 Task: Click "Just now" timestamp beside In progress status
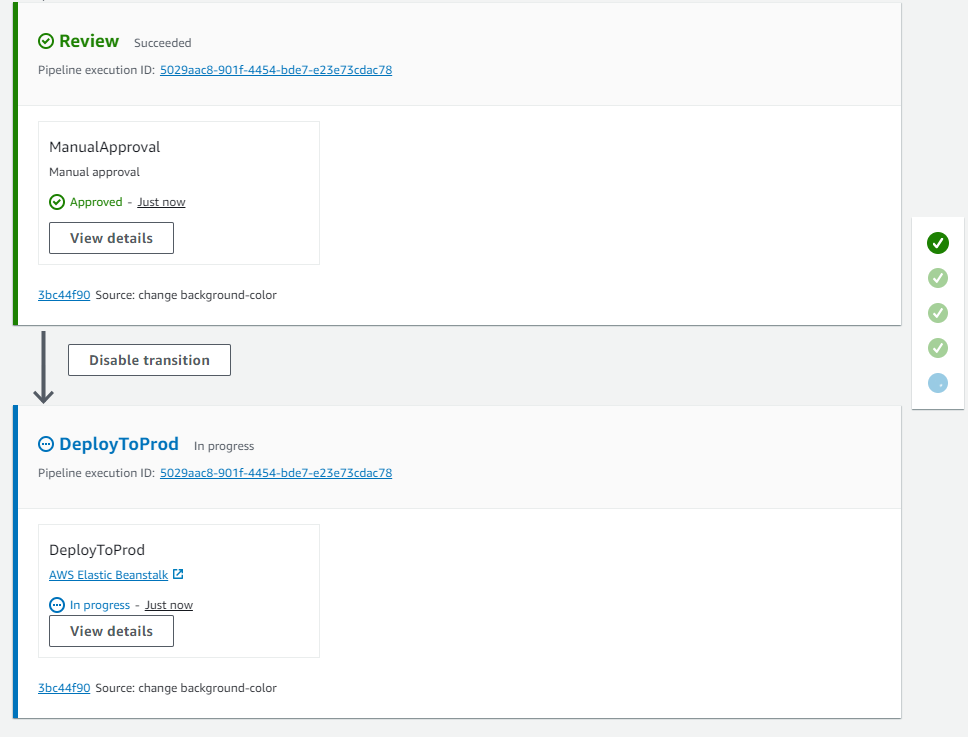[168, 605]
